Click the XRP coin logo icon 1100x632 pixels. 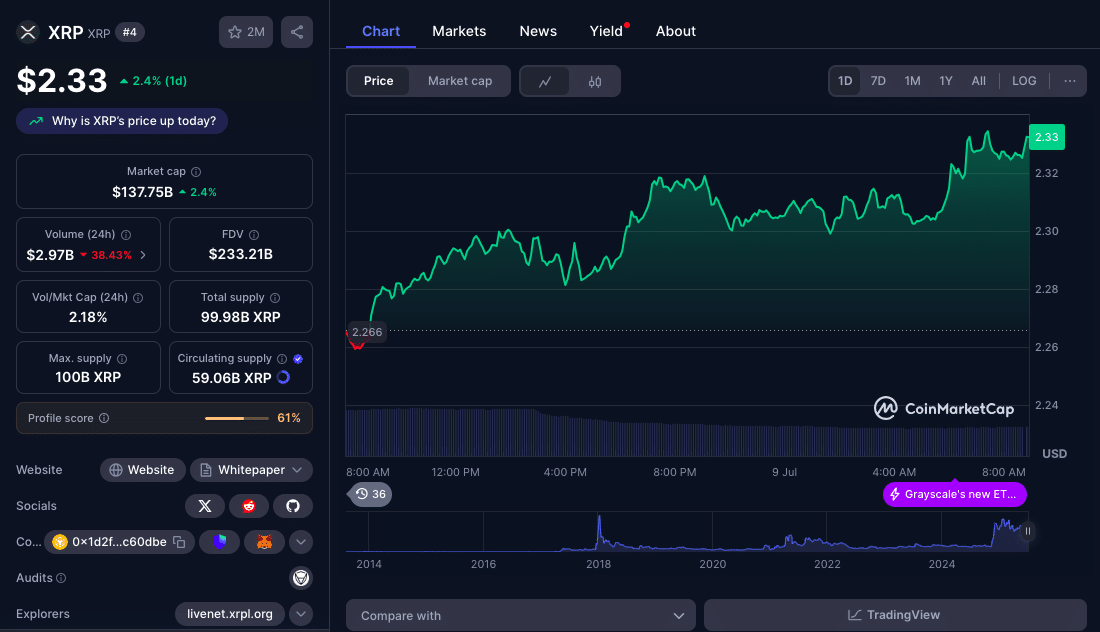28,32
